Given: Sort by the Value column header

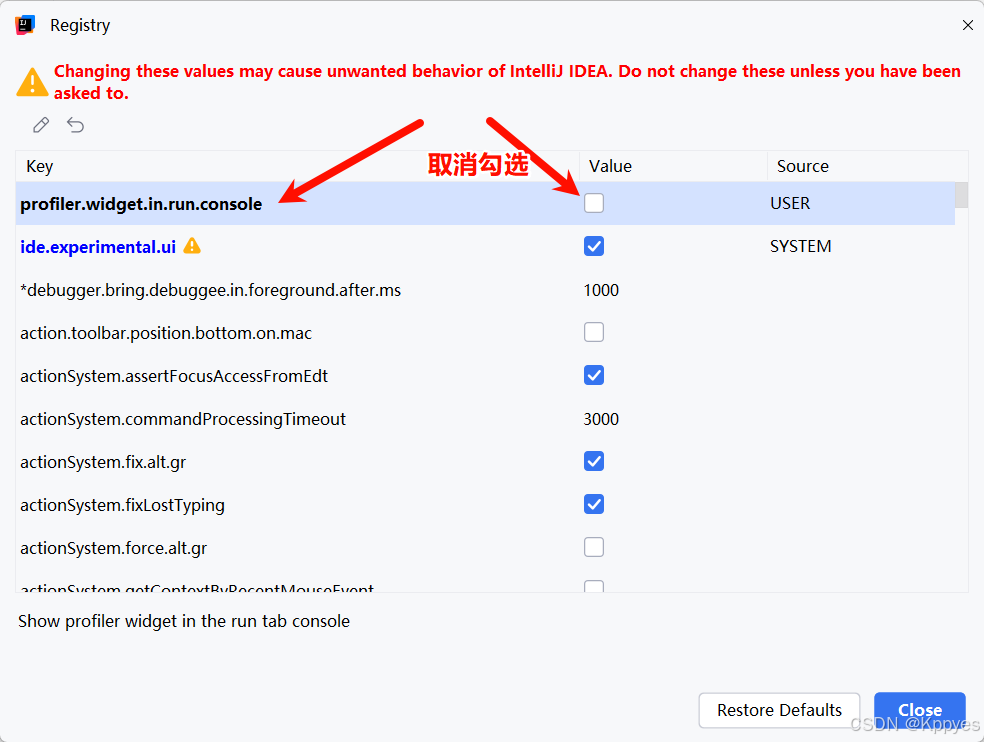Looking at the screenshot, I should [x=673, y=166].
